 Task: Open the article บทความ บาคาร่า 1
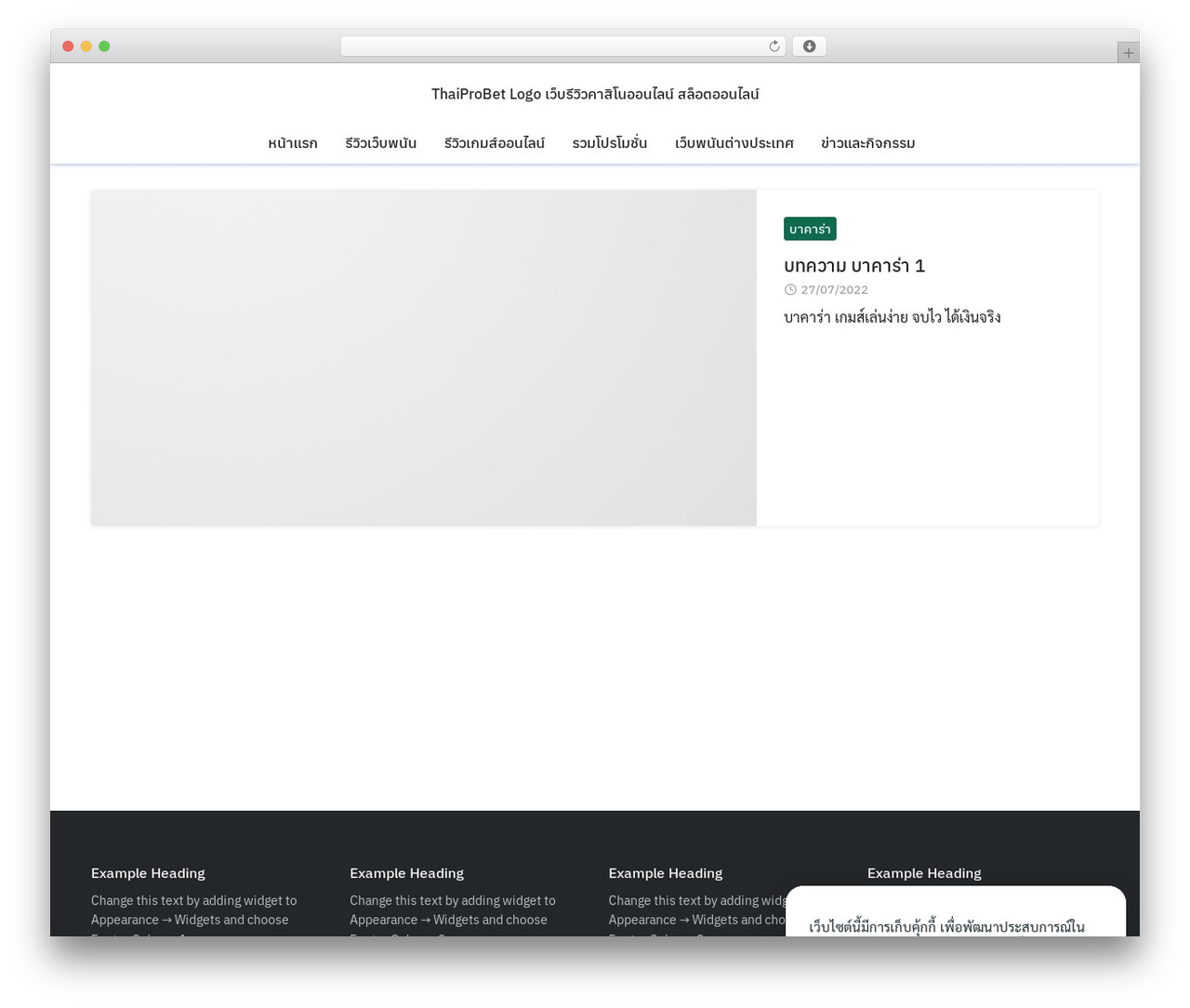854,266
